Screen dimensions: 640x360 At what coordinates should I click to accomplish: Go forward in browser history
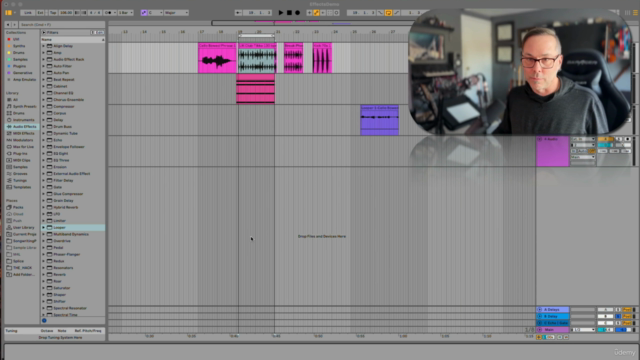pyautogui.click(x=14, y=24)
